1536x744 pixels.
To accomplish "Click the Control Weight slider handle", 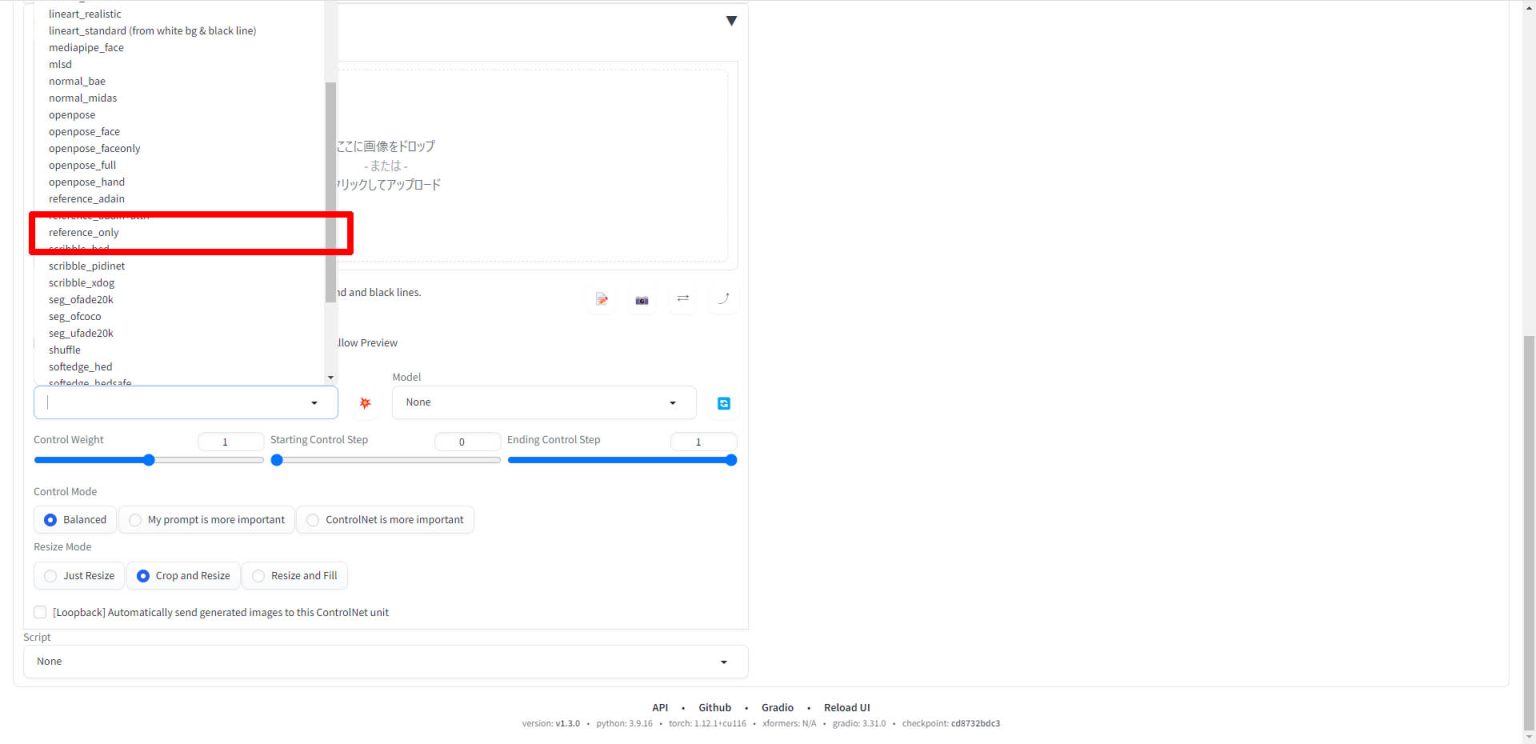I will tap(149, 460).
